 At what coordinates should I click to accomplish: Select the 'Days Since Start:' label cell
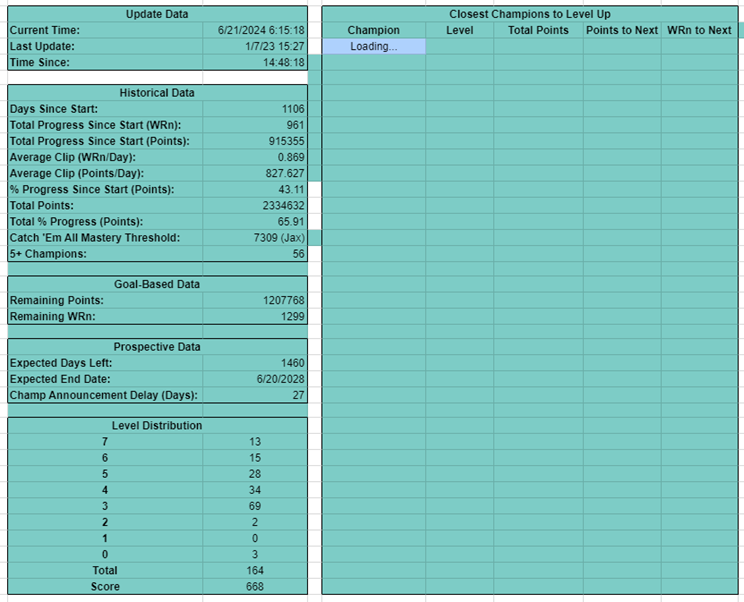pyautogui.click(x=105, y=109)
